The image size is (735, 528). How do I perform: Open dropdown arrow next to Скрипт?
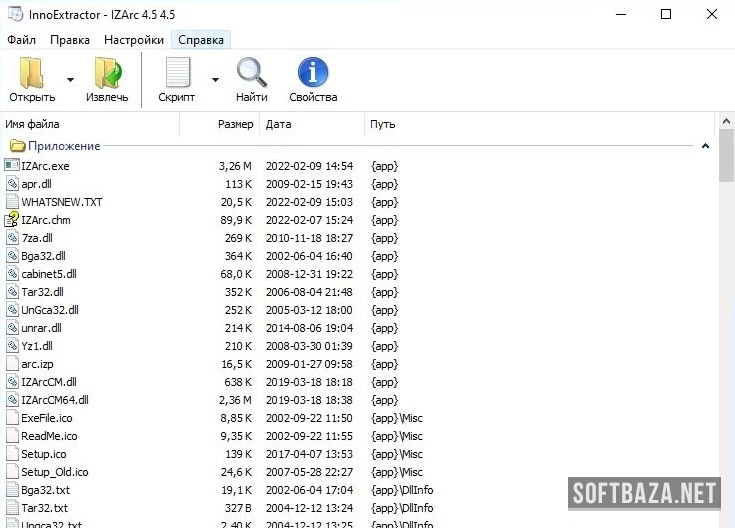pos(215,79)
